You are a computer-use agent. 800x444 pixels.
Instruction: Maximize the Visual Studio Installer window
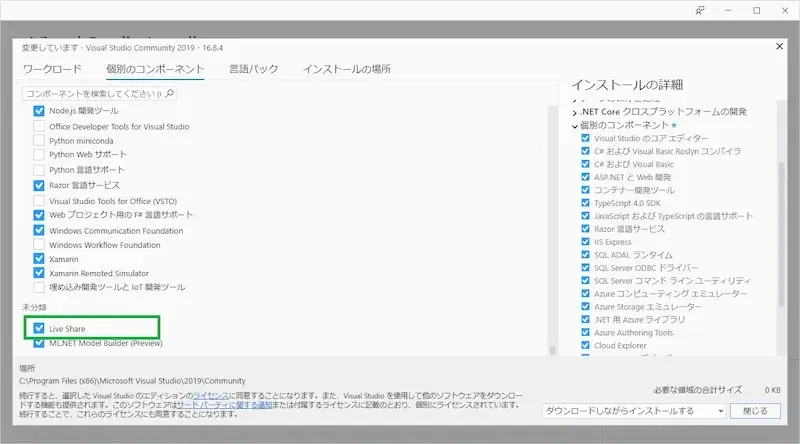[x=757, y=10]
